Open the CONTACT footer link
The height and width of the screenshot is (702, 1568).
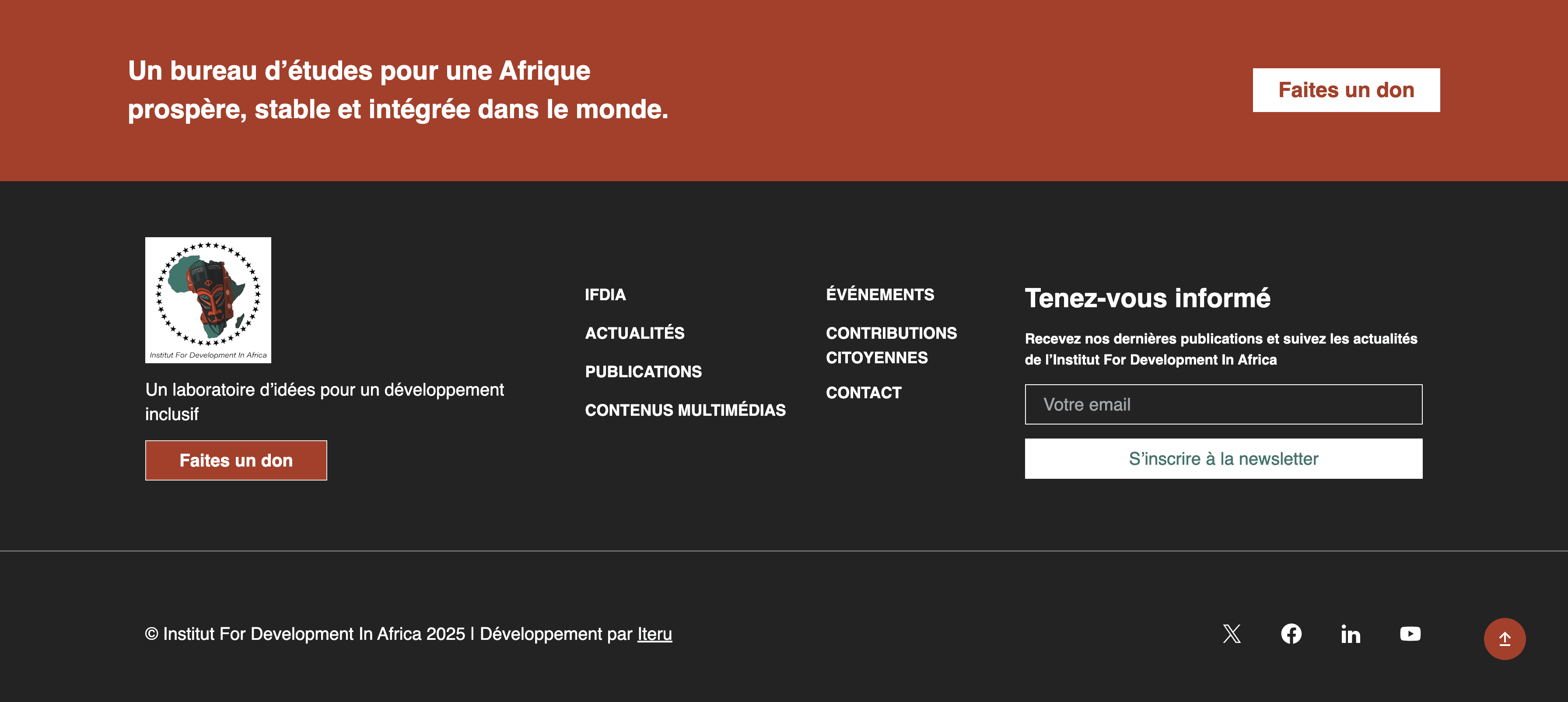[863, 393]
